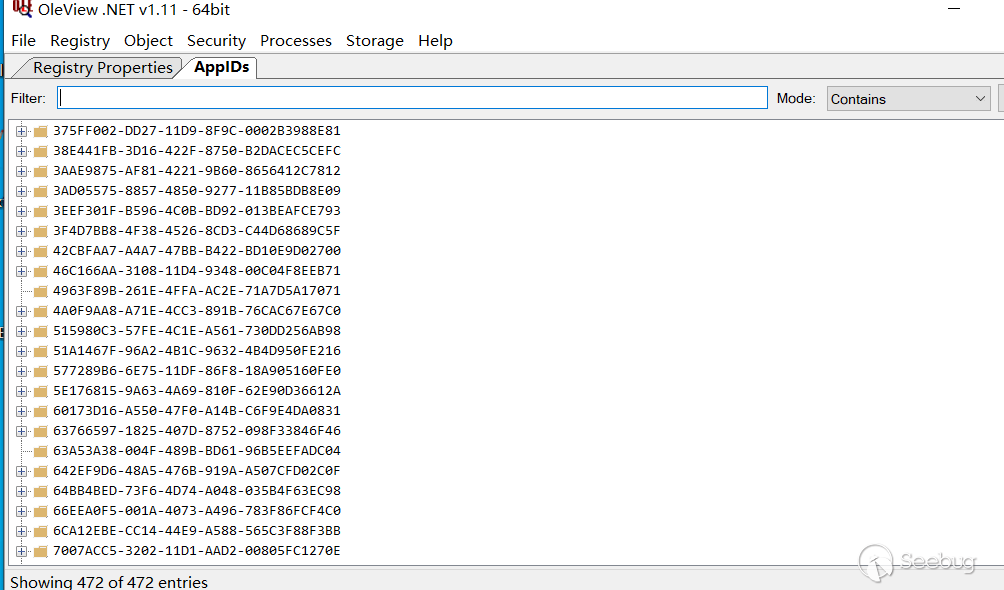Click folder icon of 4963F89B-261E-4FFA-AC2E-71A7D5A17071
Screen dimensions: 1004x590
coord(41,291)
